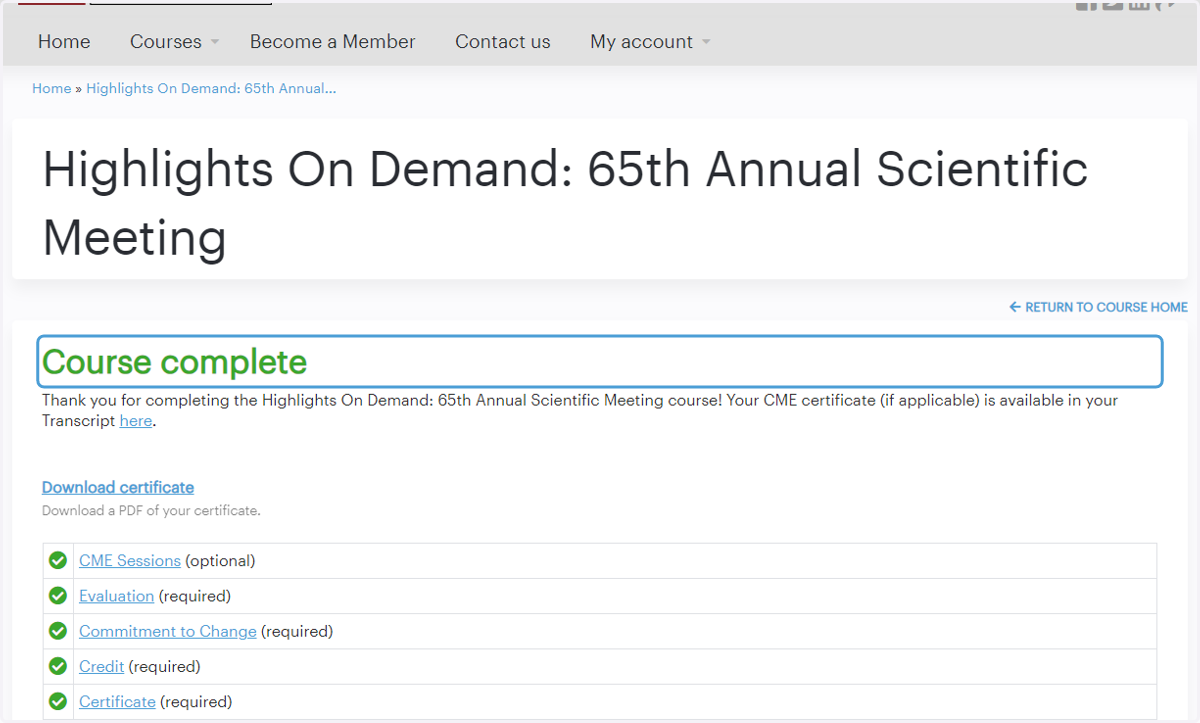1200x723 pixels.
Task: Open the Commitment to Change link
Action: click(168, 632)
